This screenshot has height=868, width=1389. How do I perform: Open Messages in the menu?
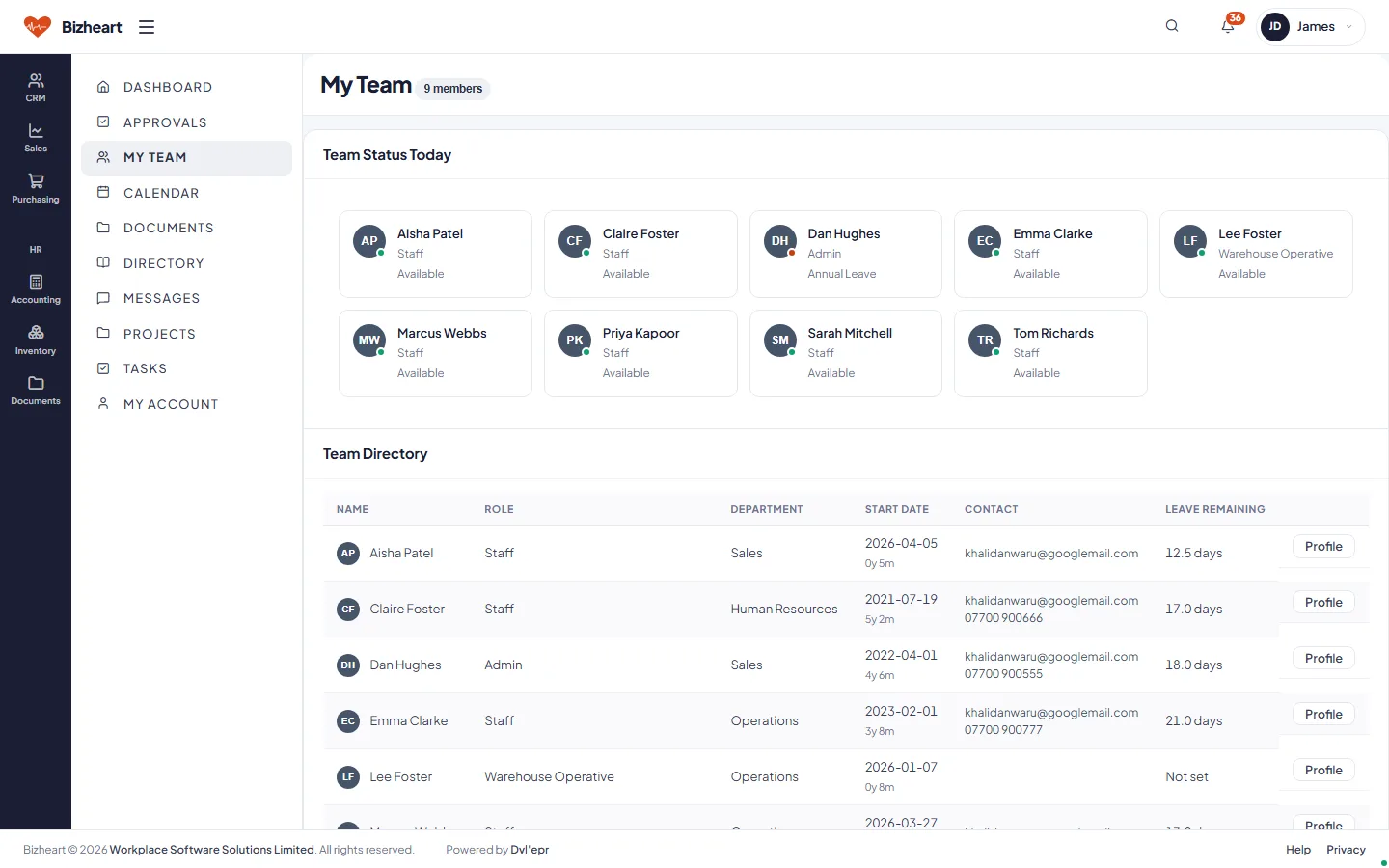click(x=186, y=298)
